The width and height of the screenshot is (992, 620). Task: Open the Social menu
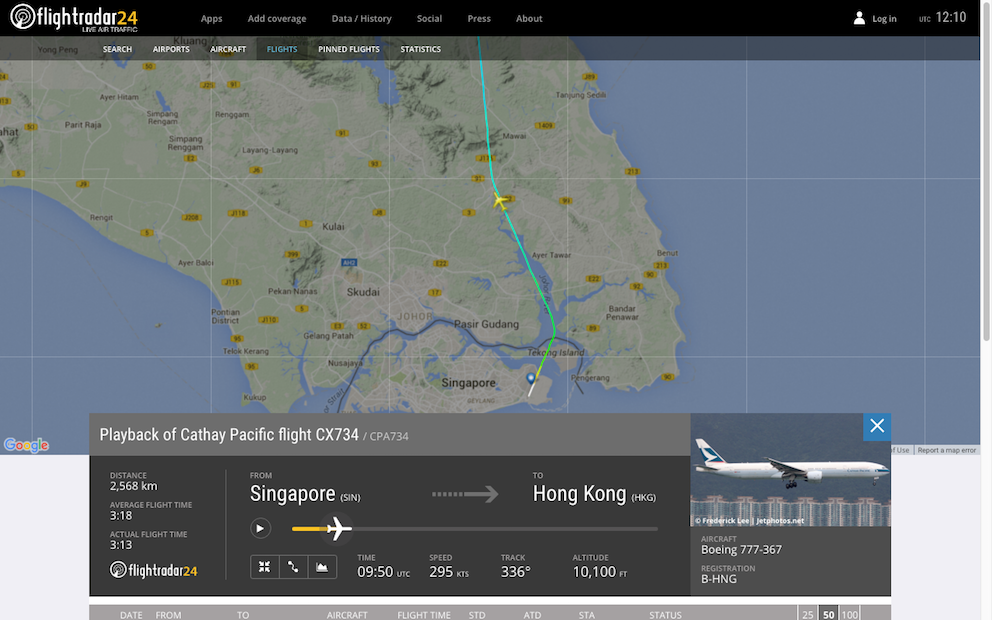pyautogui.click(x=429, y=18)
